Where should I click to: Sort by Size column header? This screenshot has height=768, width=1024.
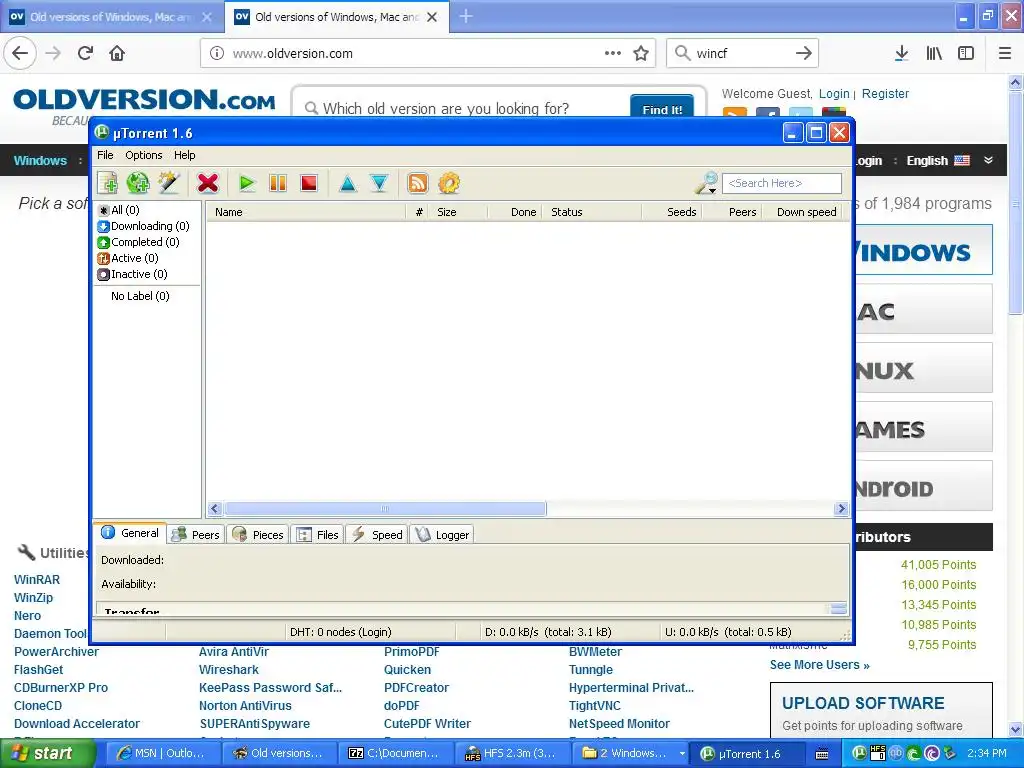pos(458,212)
